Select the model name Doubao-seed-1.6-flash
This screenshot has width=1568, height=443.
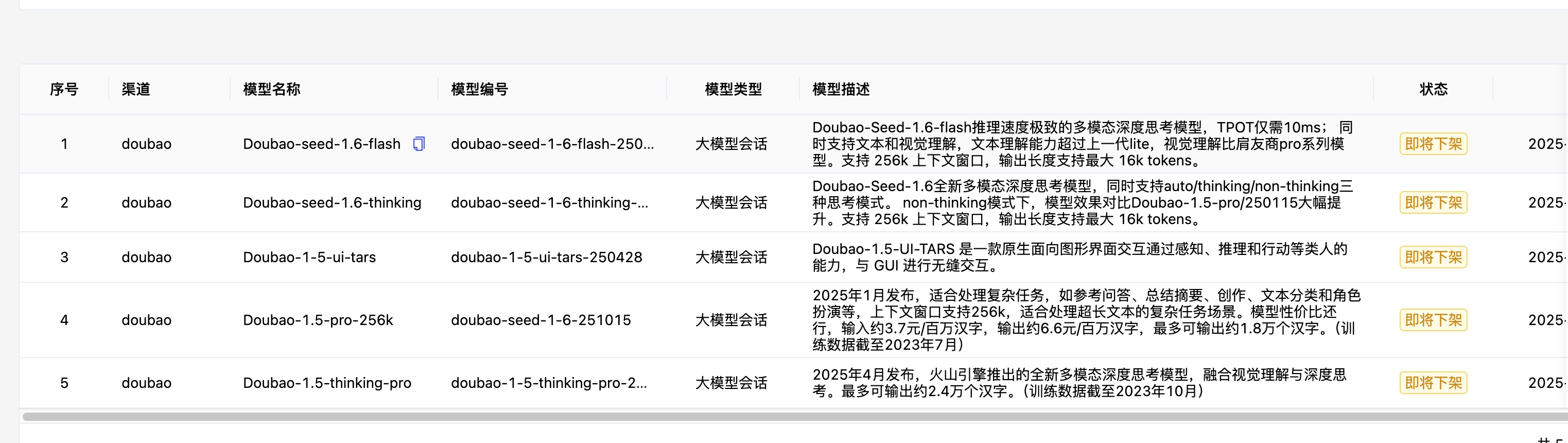click(322, 144)
